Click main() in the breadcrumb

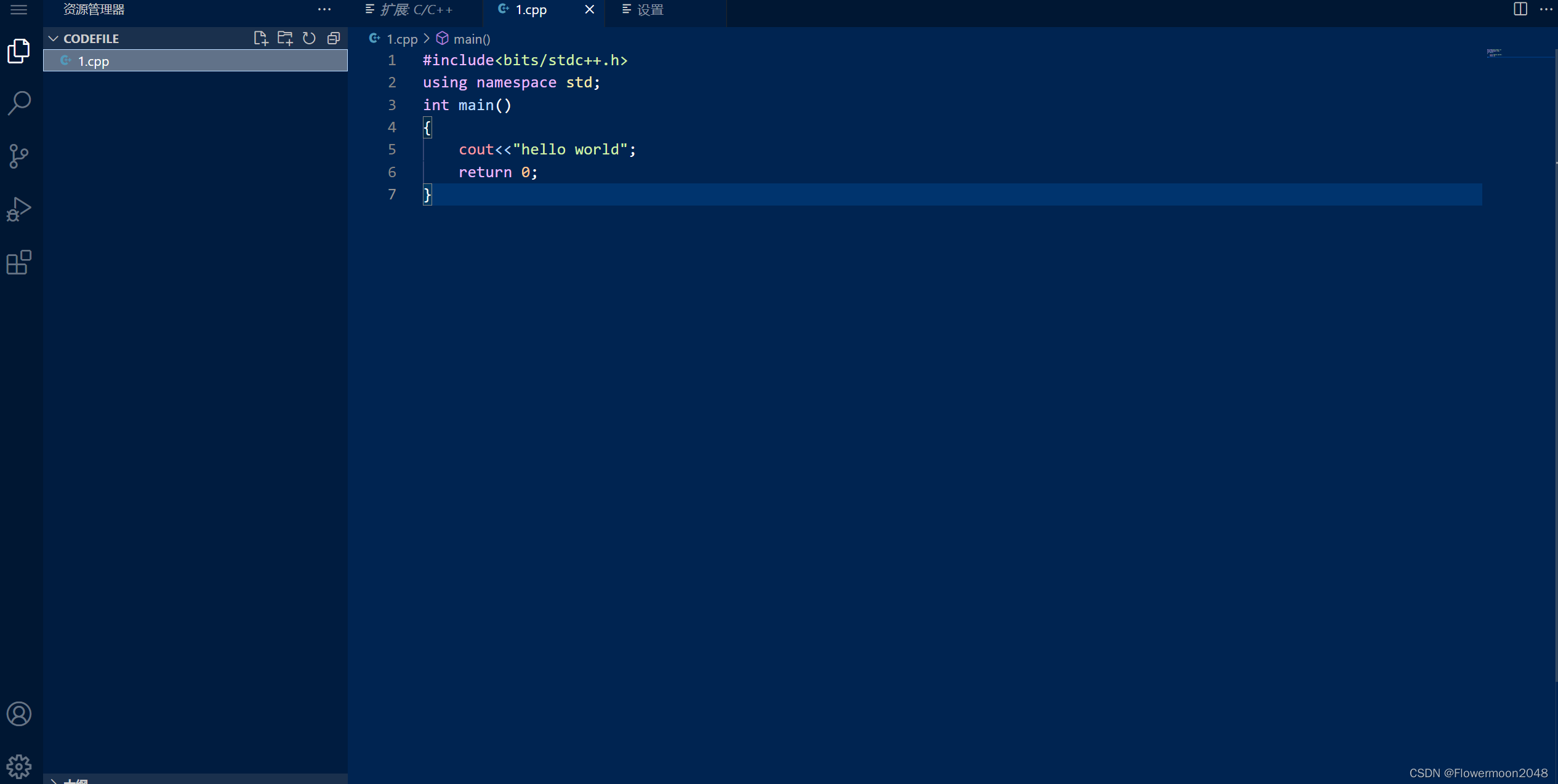472,39
